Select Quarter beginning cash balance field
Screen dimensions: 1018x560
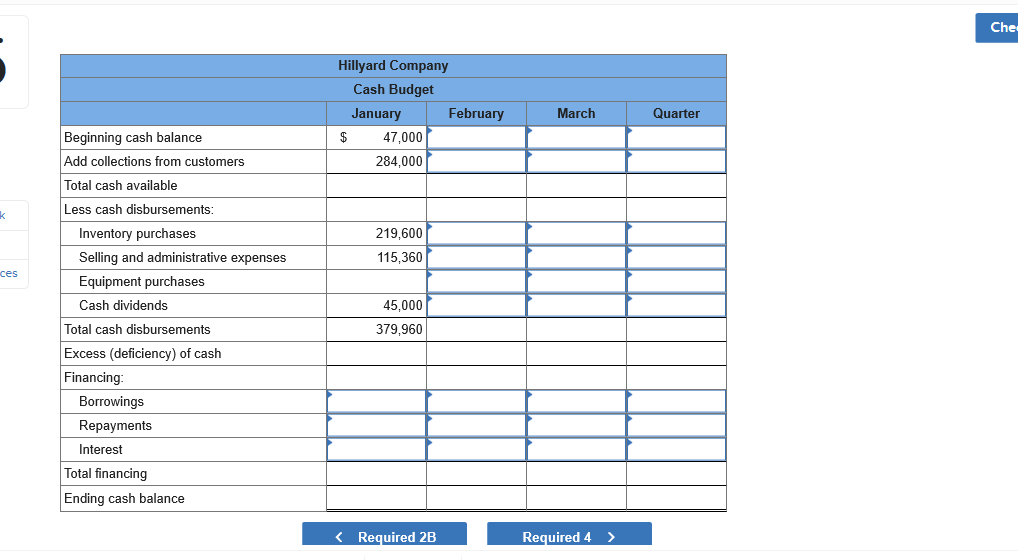(677, 138)
